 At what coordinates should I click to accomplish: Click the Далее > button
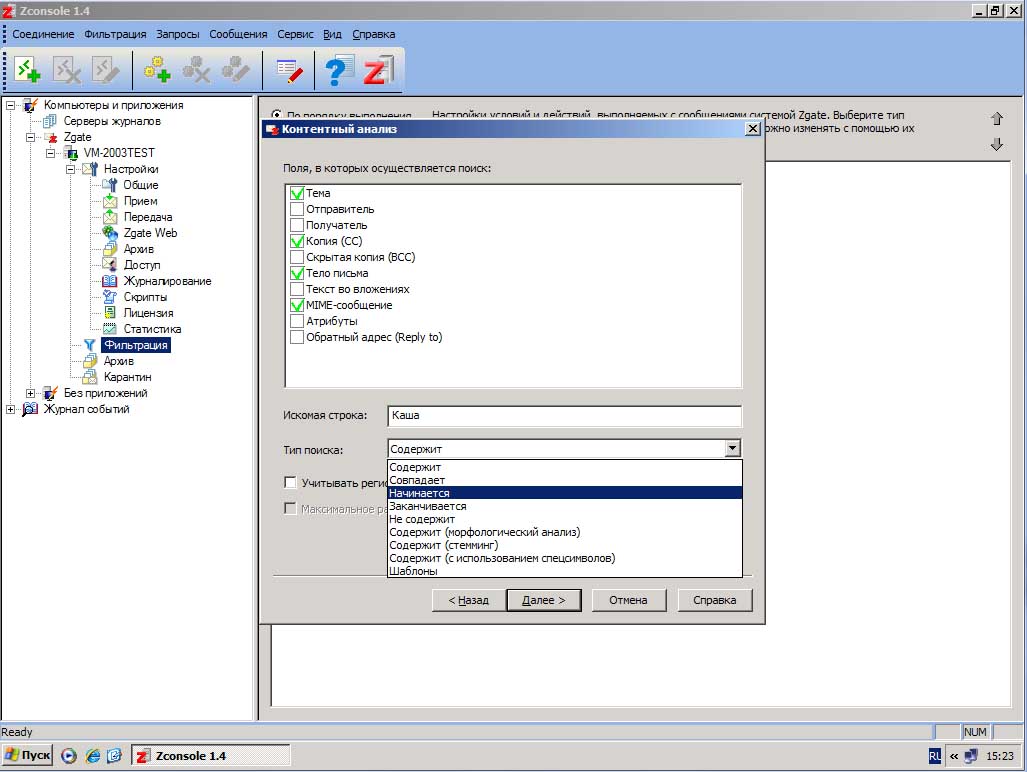tap(544, 600)
